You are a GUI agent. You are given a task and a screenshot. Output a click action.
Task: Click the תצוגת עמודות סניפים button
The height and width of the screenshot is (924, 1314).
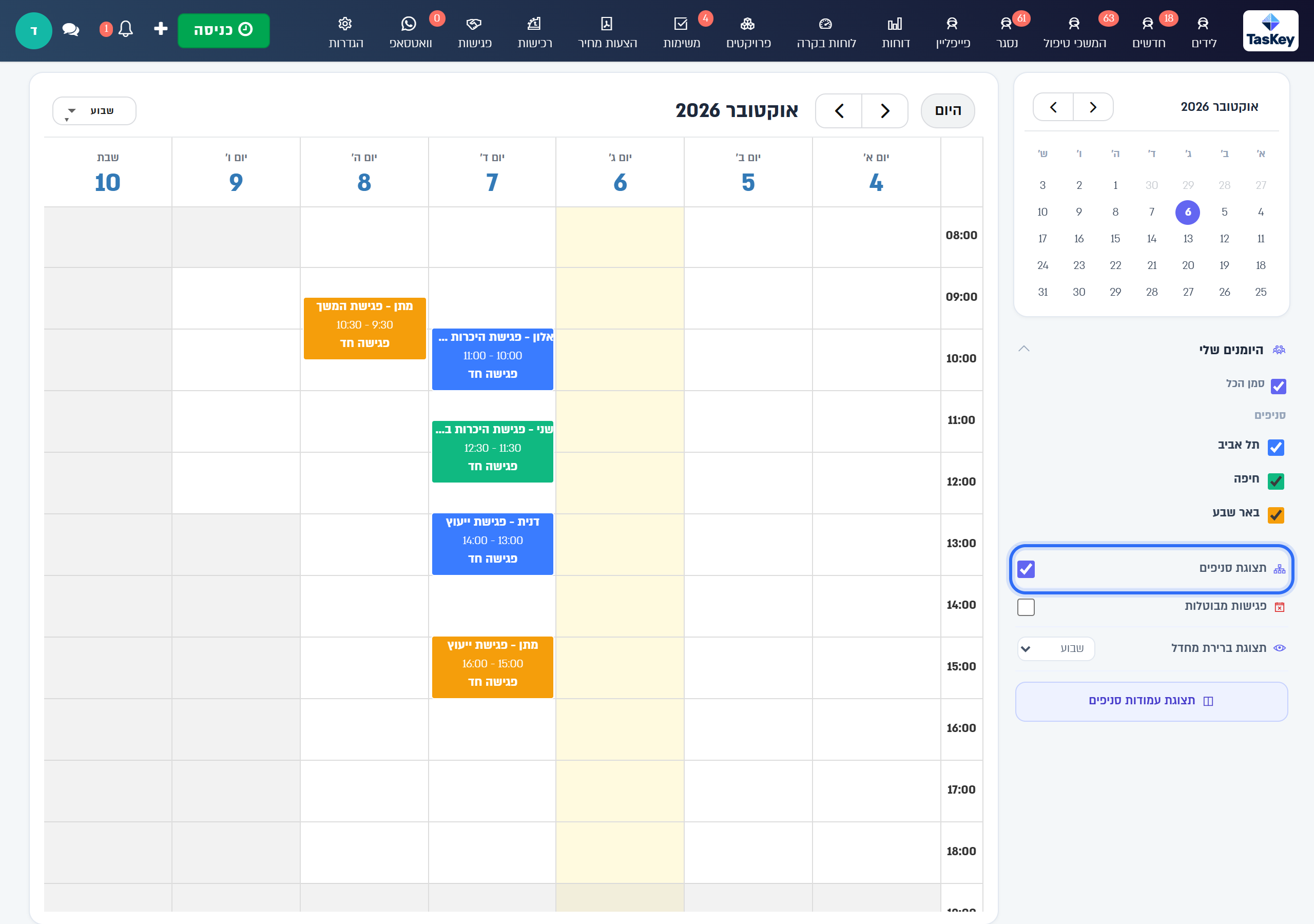pyautogui.click(x=1151, y=701)
